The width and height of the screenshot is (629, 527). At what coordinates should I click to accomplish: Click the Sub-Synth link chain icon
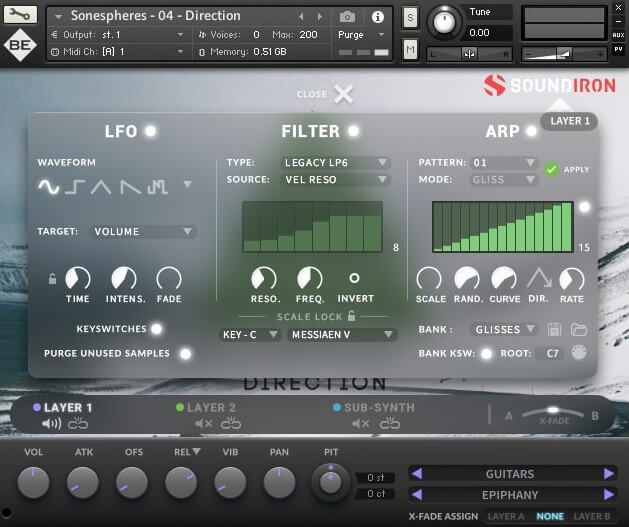(390, 424)
